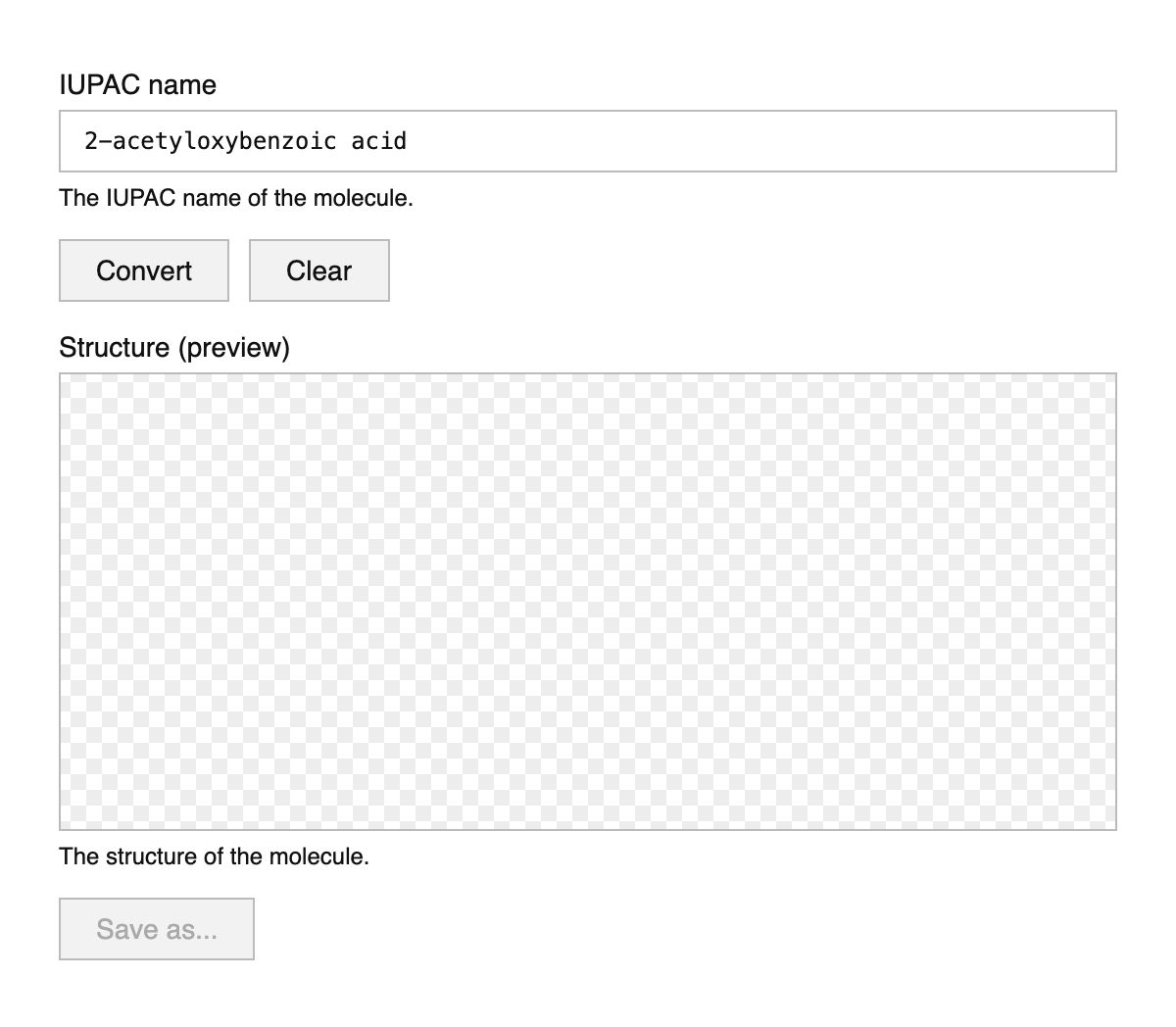Click 'The IUPAC name of the molecule.' hint

[236, 198]
